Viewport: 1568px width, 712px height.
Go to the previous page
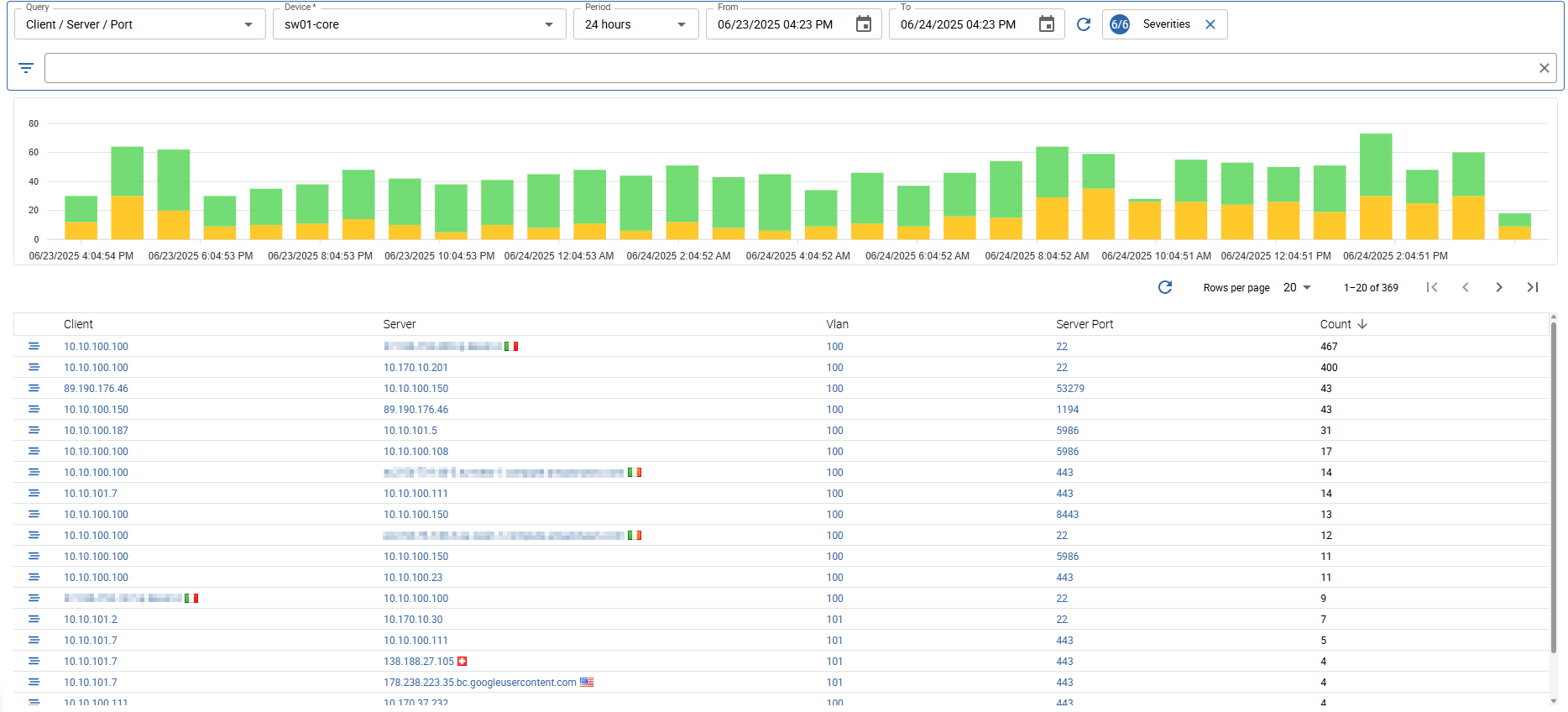1466,287
